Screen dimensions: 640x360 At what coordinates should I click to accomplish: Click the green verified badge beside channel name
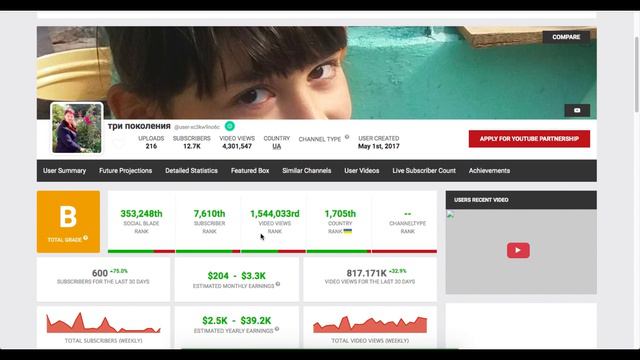point(230,126)
